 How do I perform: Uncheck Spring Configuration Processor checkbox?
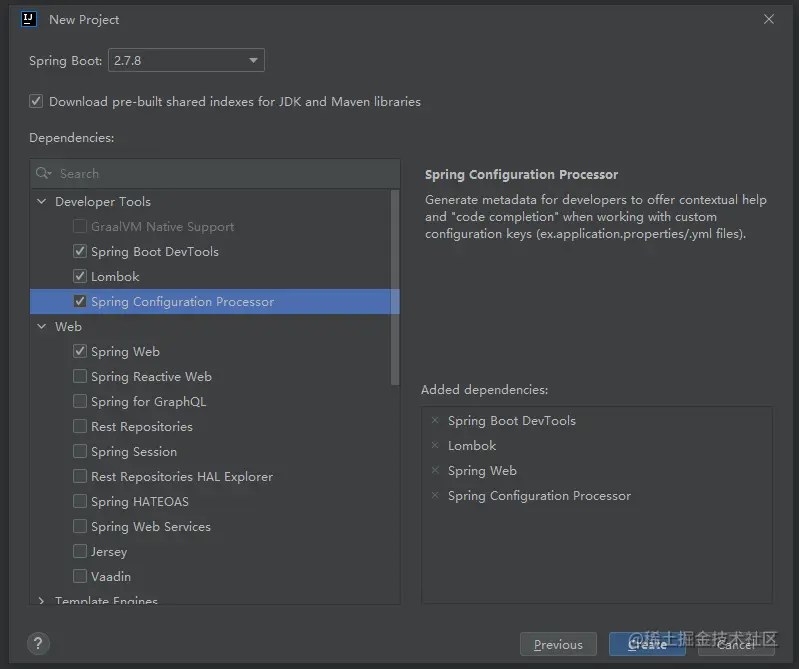(x=79, y=301)
